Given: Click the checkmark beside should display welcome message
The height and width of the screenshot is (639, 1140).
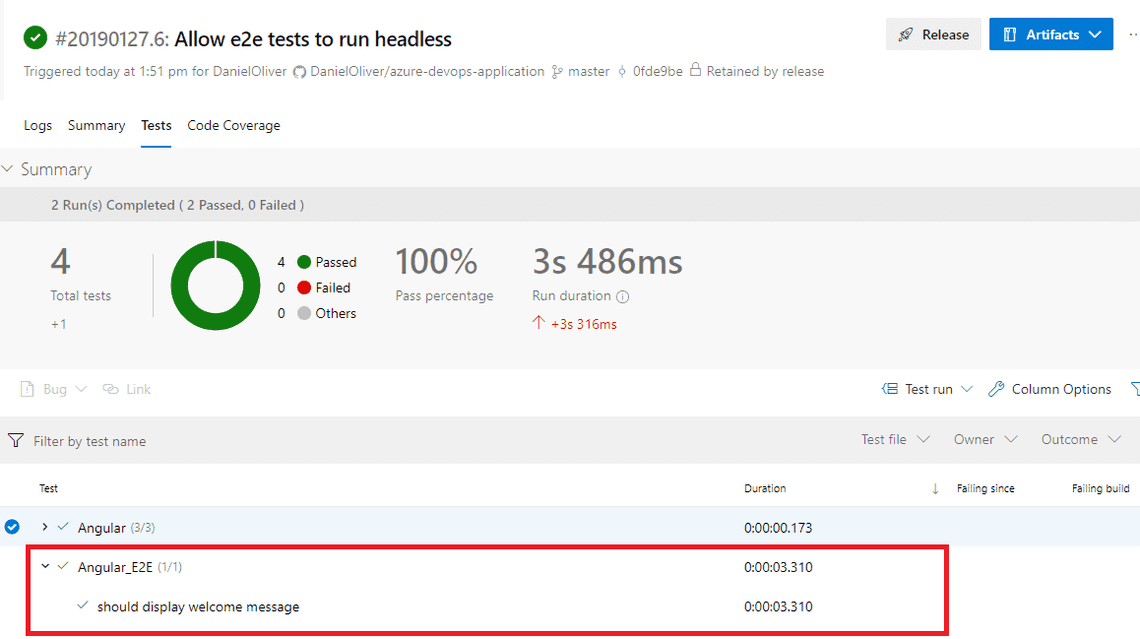Looking at the screenshot, I should [82, 606].
